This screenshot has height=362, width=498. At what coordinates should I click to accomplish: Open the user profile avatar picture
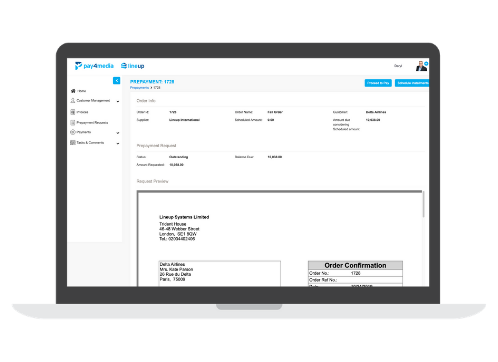point(421,66)
